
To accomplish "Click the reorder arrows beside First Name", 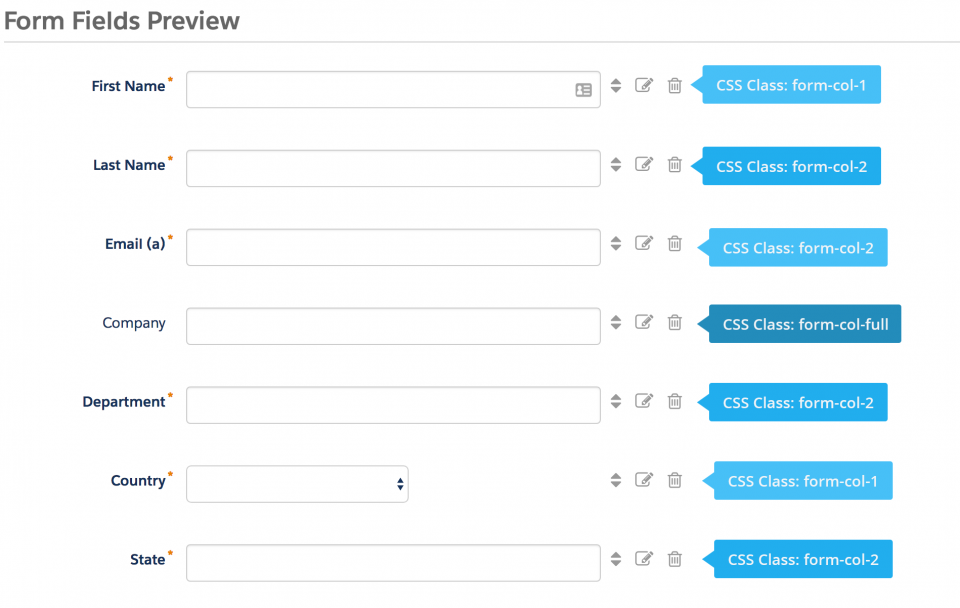I will coord(615,85).
